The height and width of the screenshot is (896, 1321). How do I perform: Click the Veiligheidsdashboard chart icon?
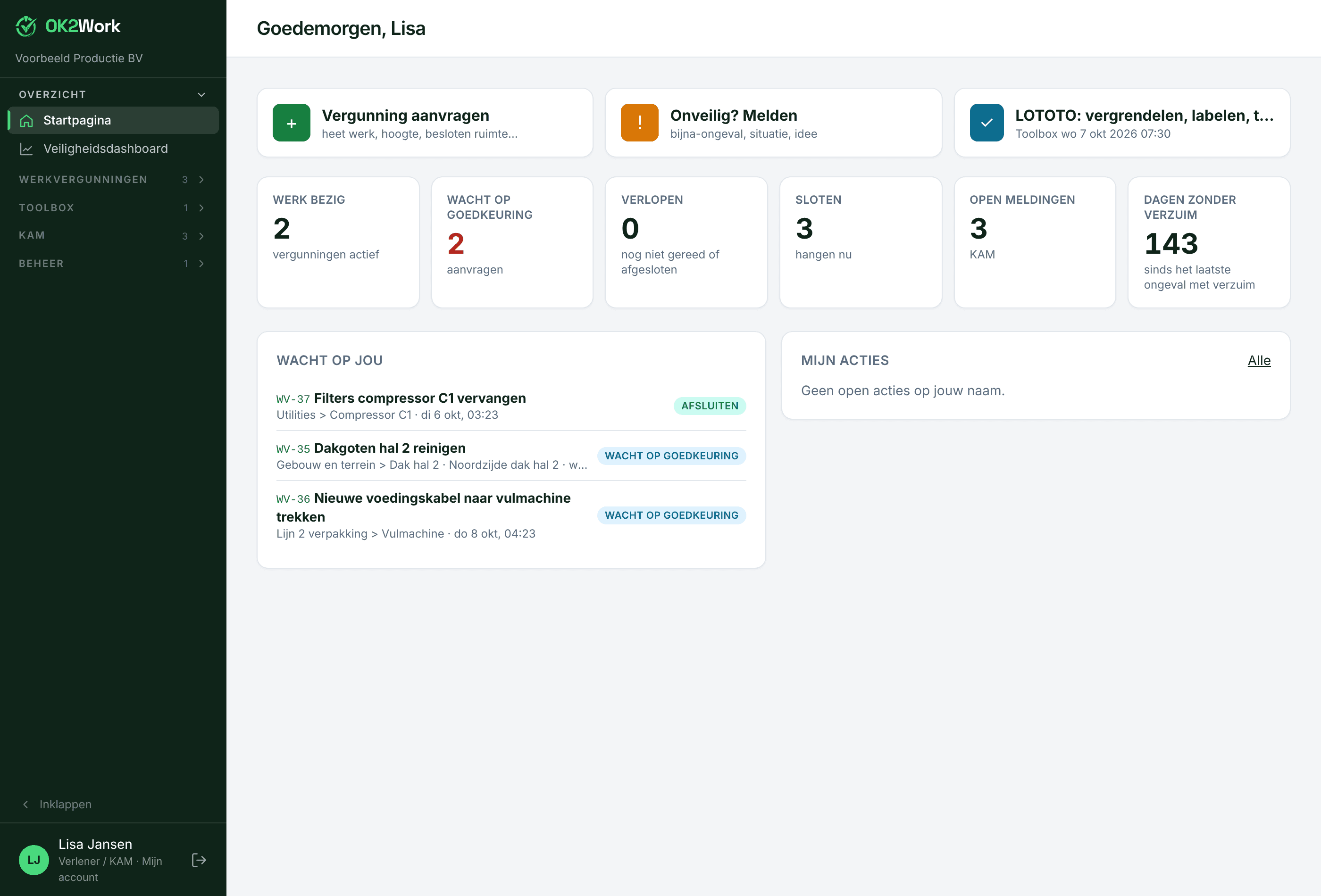(26, 149)
